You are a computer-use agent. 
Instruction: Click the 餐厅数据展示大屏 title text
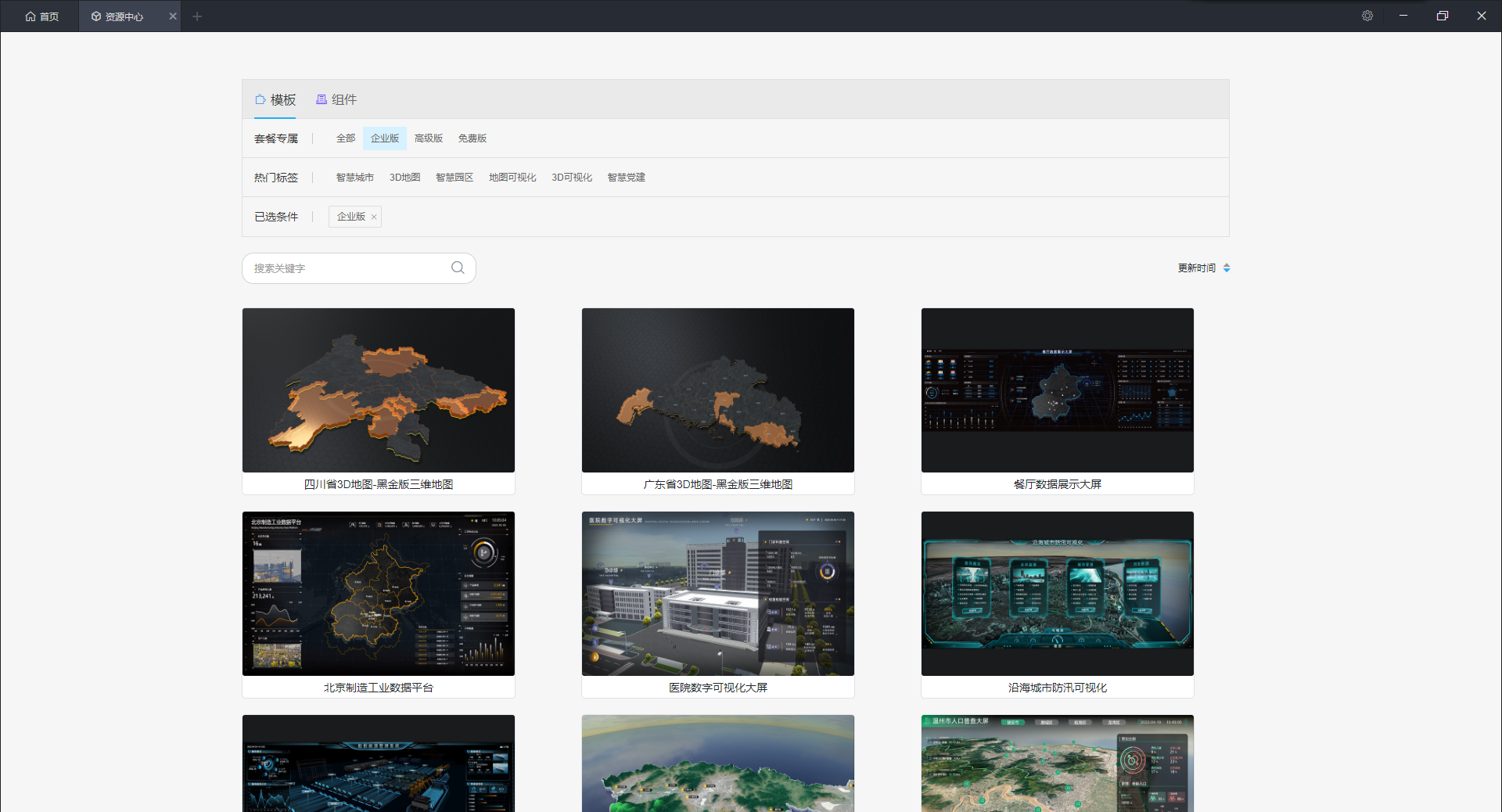click(x=1058, y=484)
